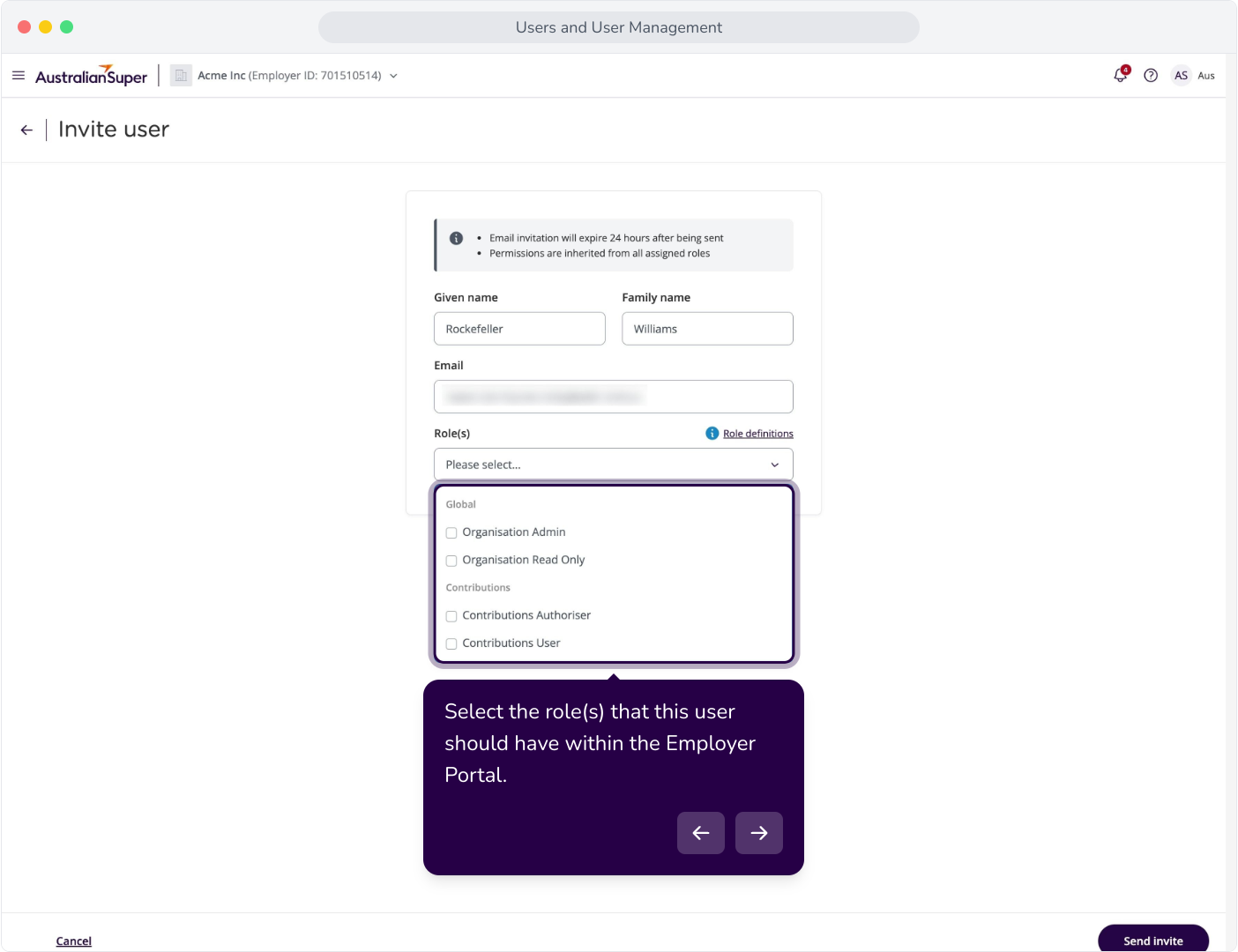
Task: Check the Organisation Admin role
Action: (x=451, y=533)
